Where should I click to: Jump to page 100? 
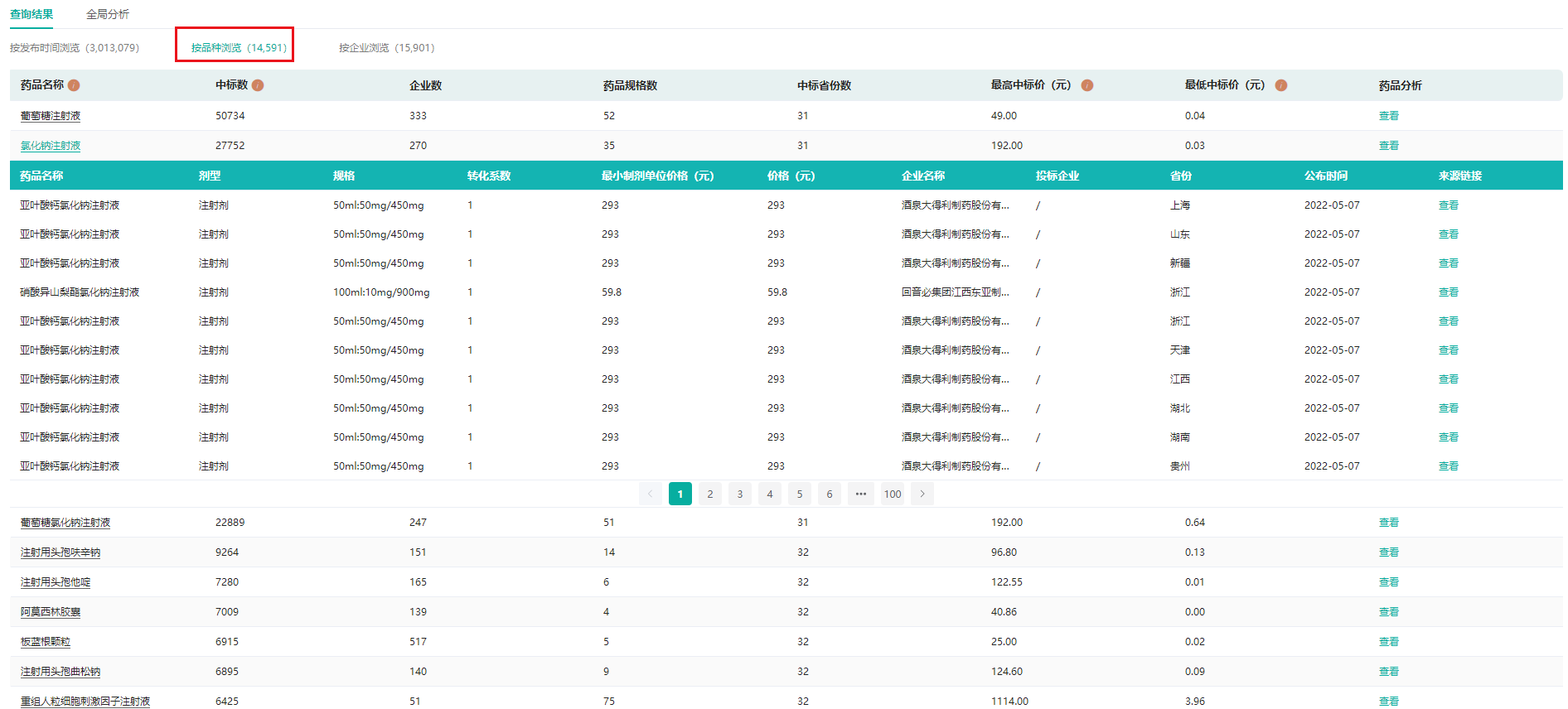point(892,494)
